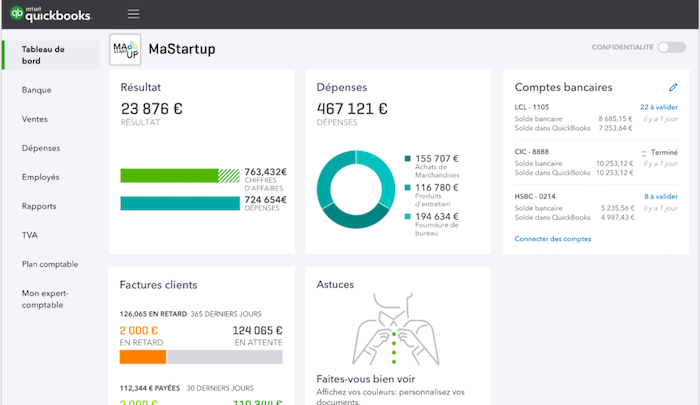
Task: Click the orange En retard bar
Action: 143,357
